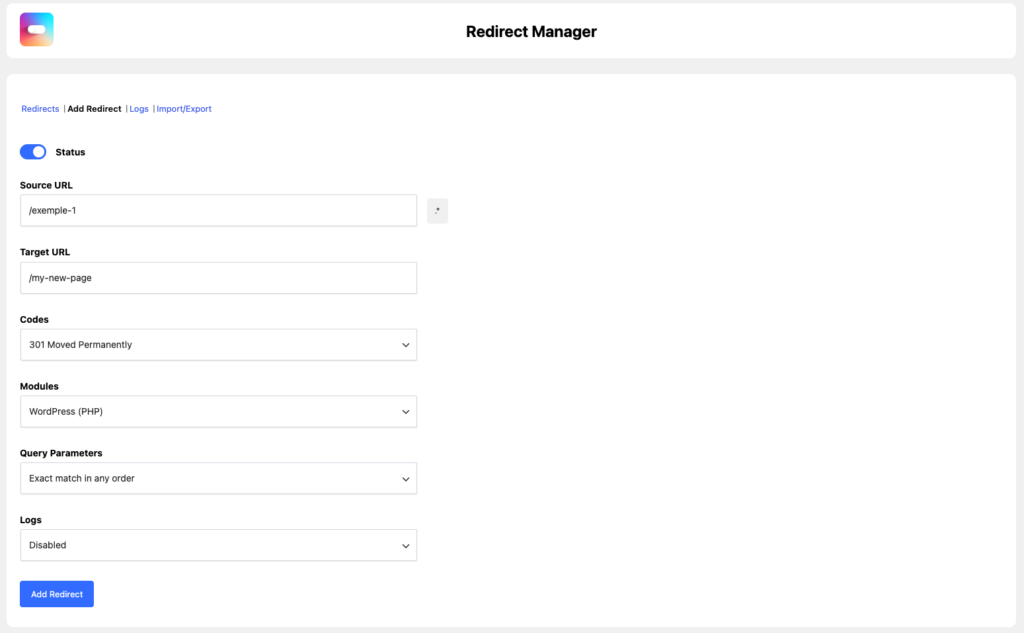1024x633 pixels.
Task: Click the chevron in Query Parameters select
Action: coord(405,479)
